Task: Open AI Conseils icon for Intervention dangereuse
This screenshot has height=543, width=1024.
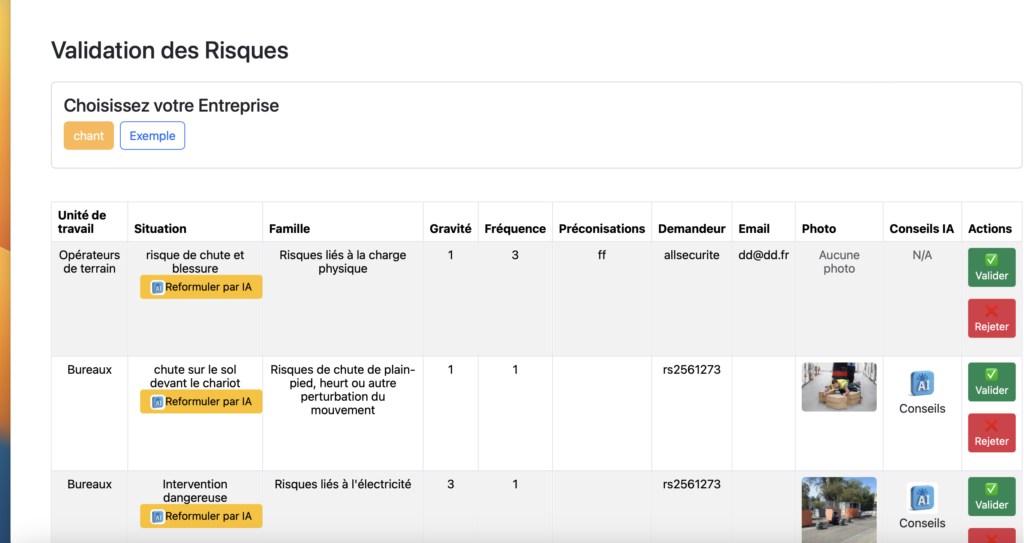Action: tap(922, 498)
